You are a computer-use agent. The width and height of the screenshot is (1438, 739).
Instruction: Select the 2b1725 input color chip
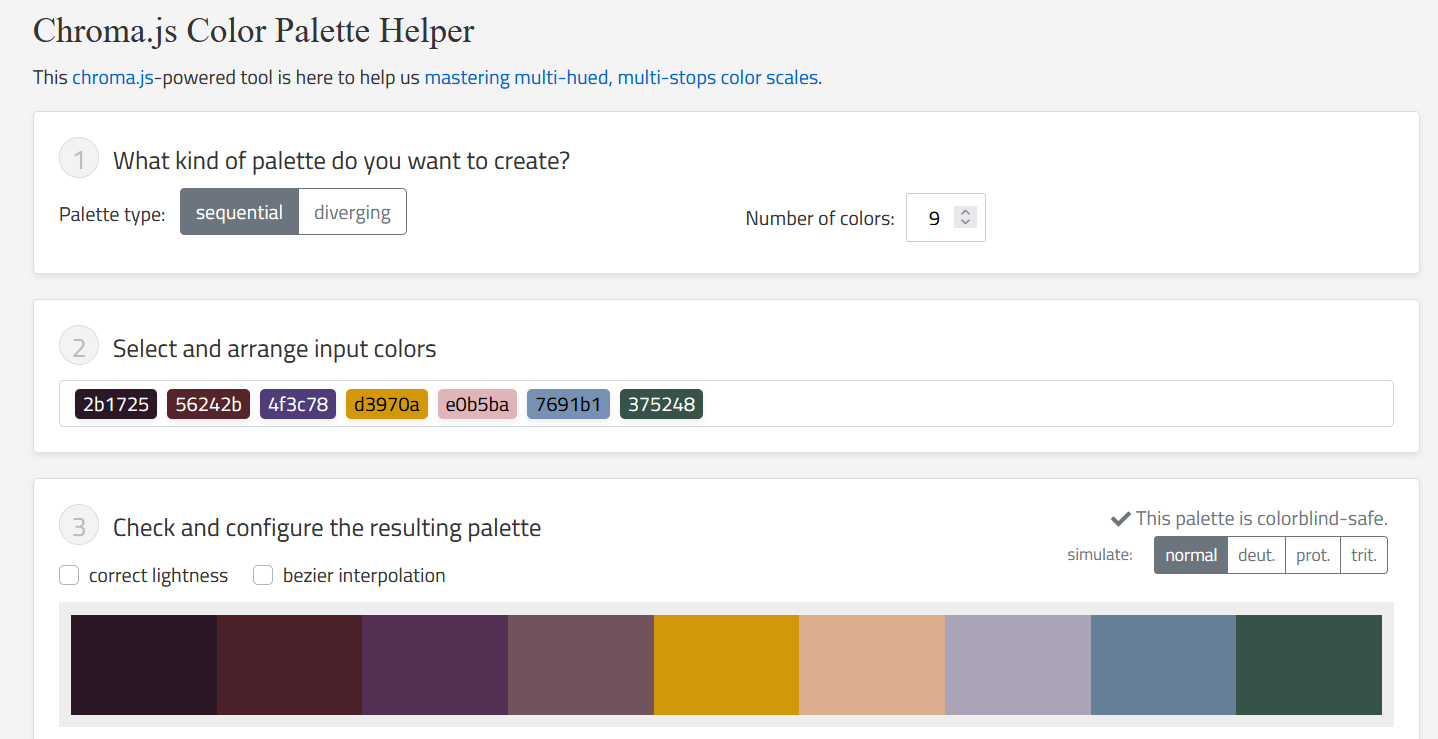click(x=116, y=404)
